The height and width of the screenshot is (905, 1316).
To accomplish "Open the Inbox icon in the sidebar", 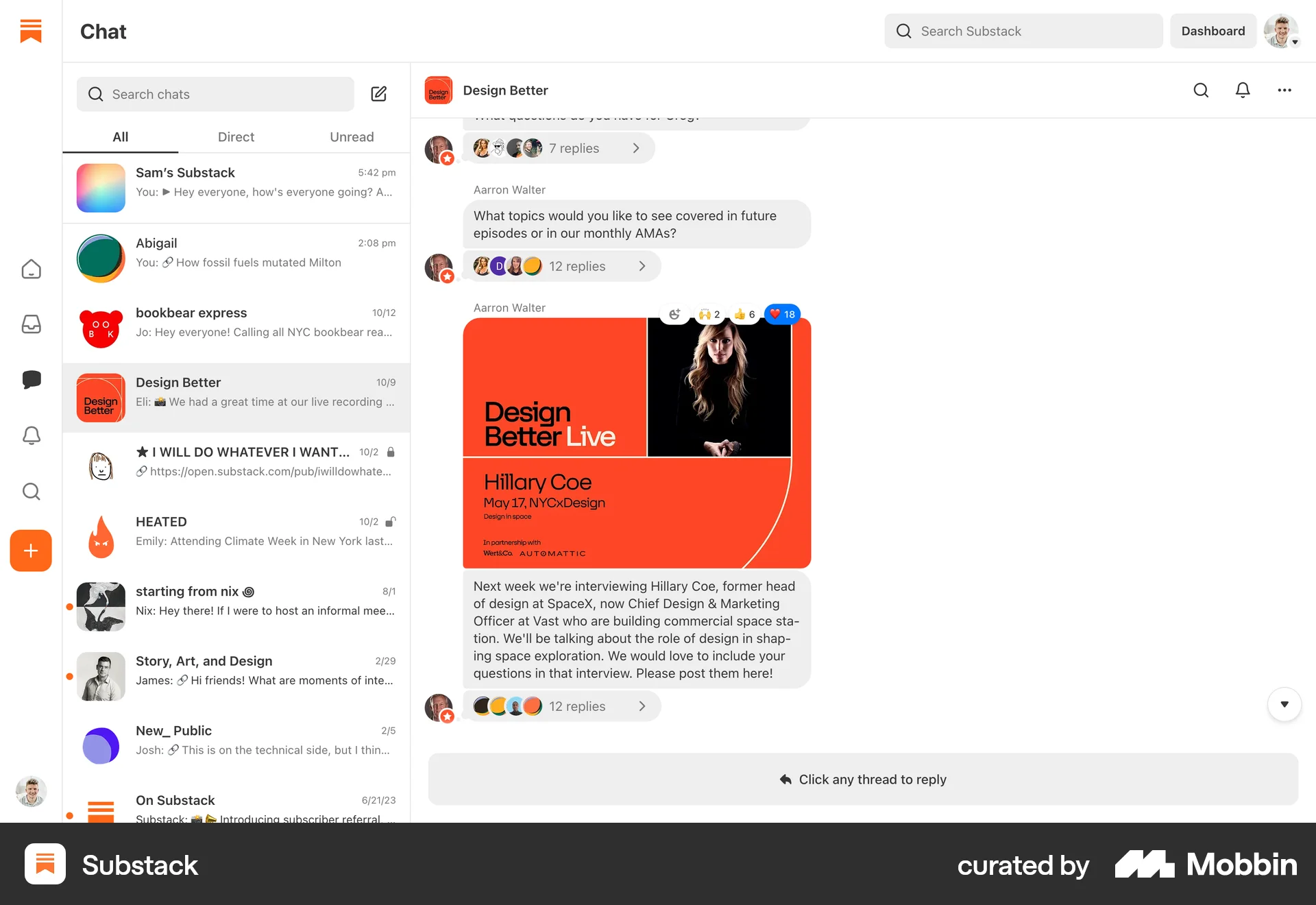I will pos(31,325).
